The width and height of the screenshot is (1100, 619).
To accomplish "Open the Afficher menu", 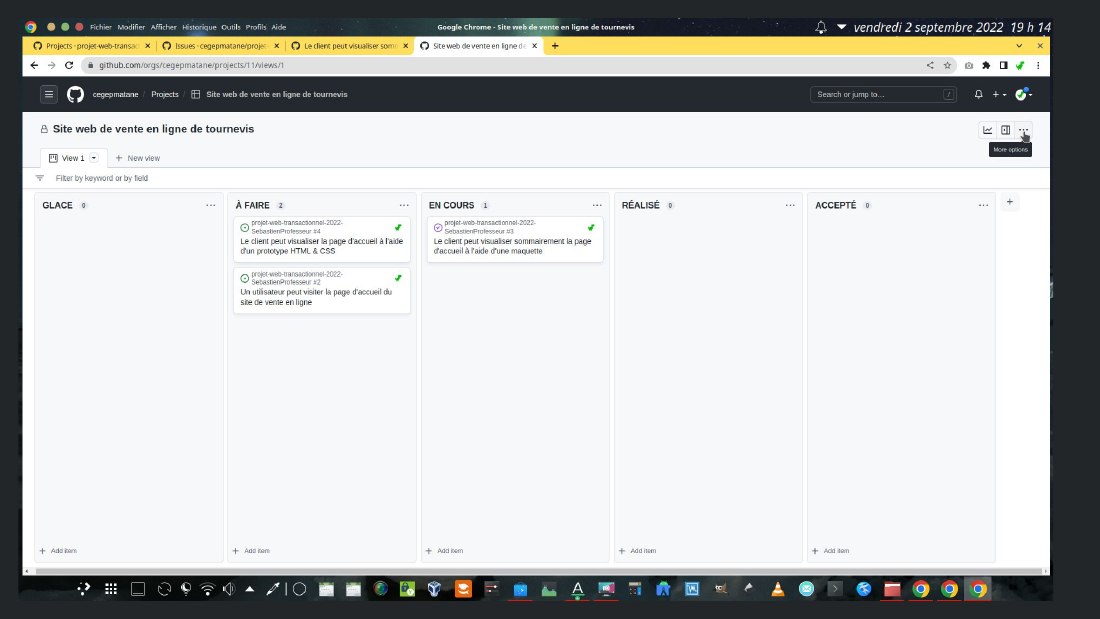I will (x=163, y=27).
